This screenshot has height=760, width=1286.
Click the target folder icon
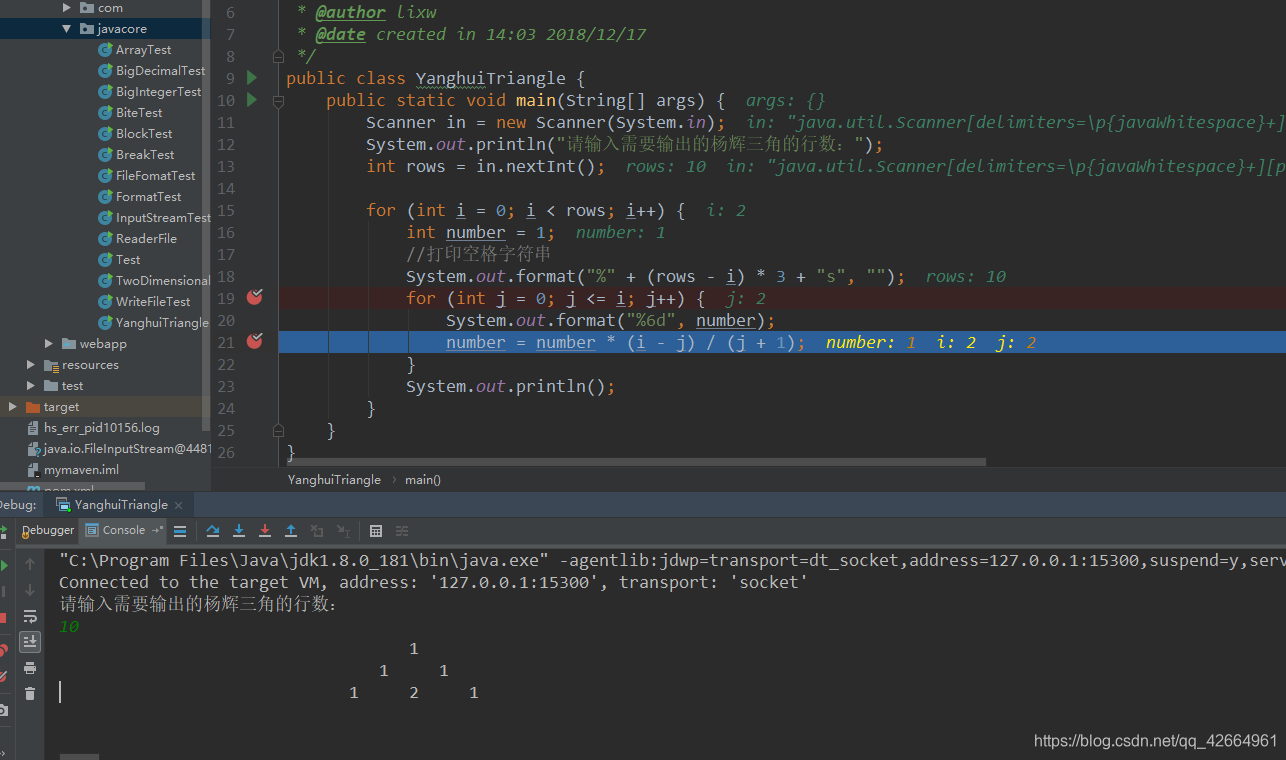pos(32,407)
